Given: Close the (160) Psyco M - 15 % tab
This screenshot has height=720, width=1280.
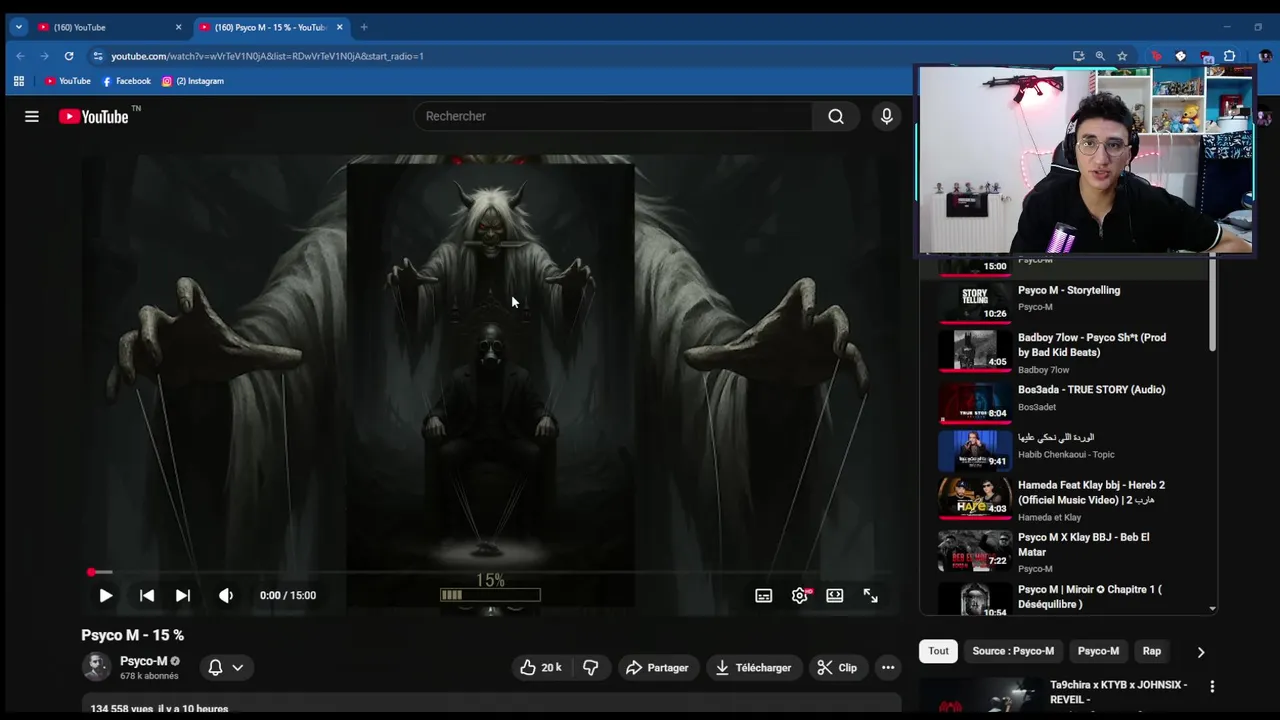Looking at the screenshot, I should 340,27.
